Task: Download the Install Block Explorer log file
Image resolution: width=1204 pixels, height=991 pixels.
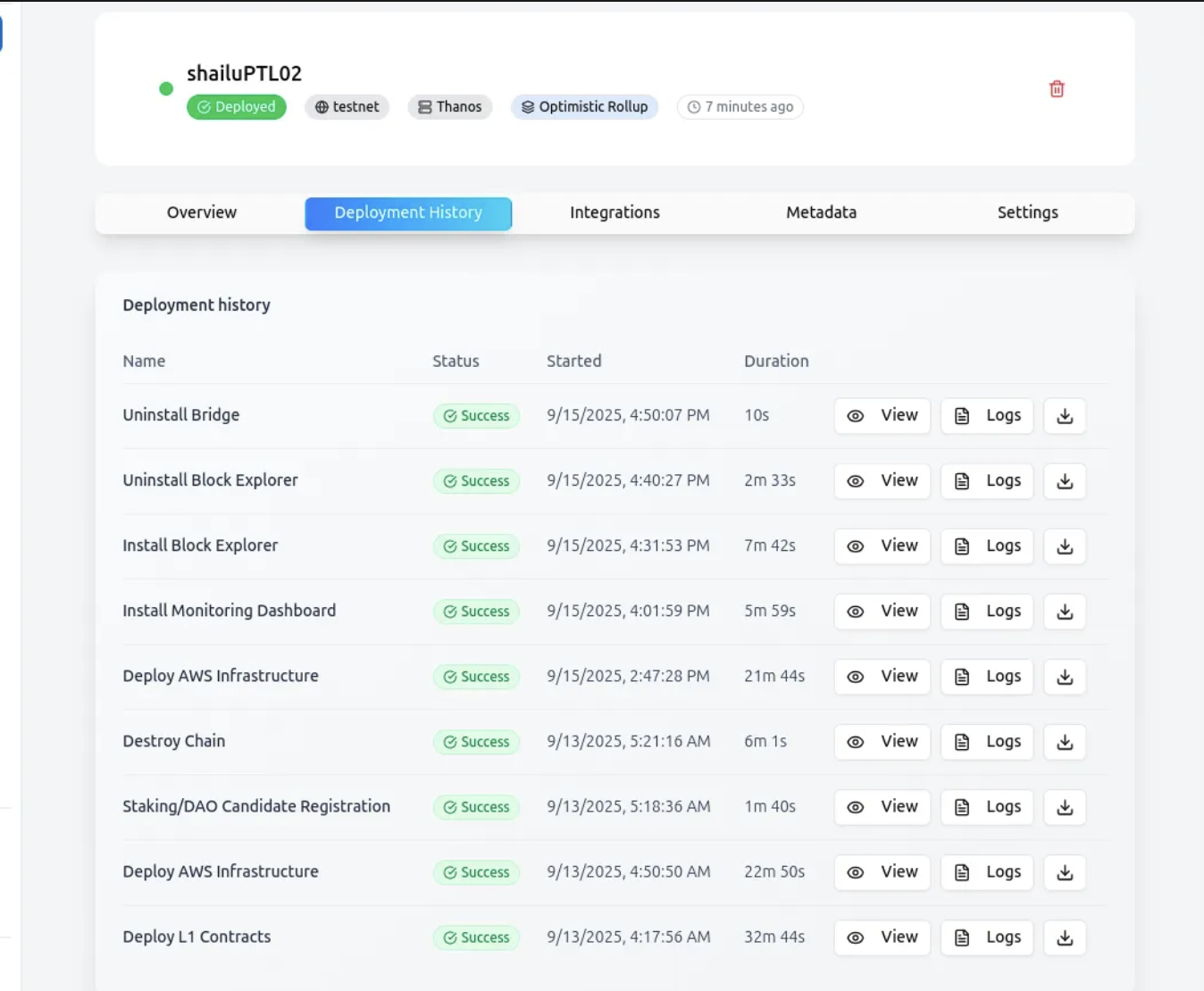Action: 1065,546
